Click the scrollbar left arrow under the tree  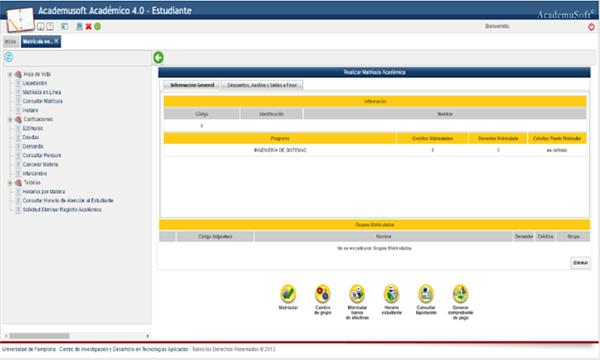(x=6, y=336)
